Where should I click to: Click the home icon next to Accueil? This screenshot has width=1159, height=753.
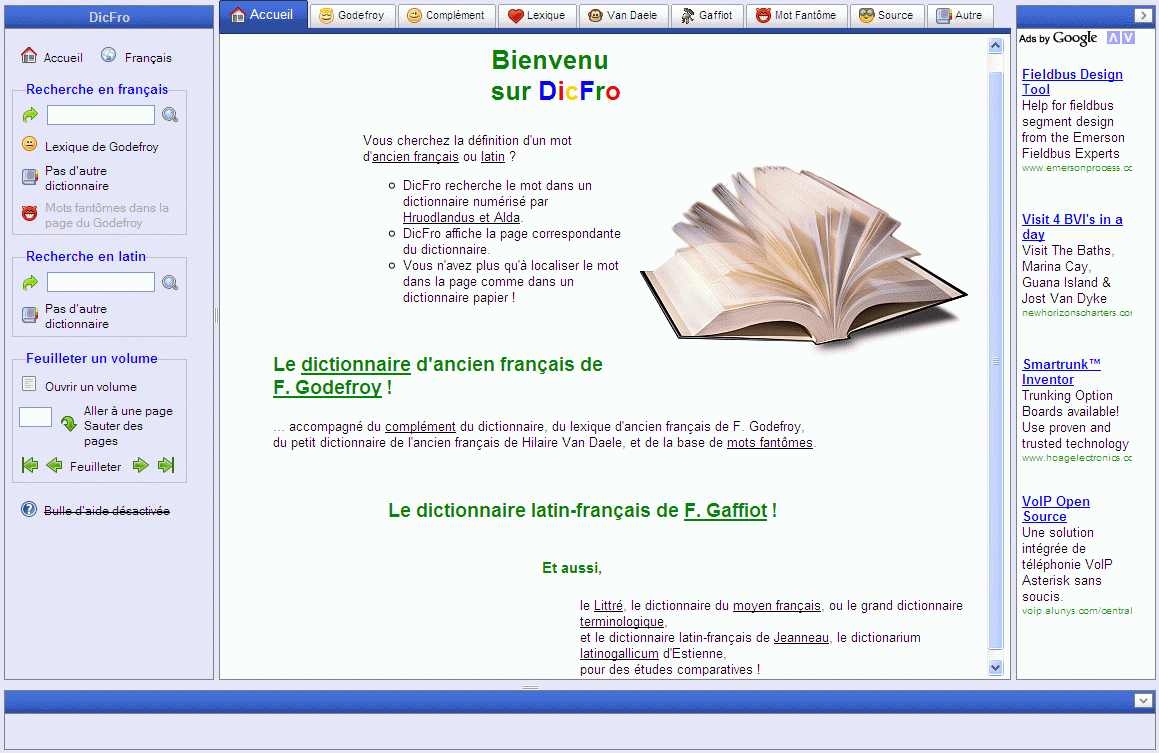coord(29,55)
